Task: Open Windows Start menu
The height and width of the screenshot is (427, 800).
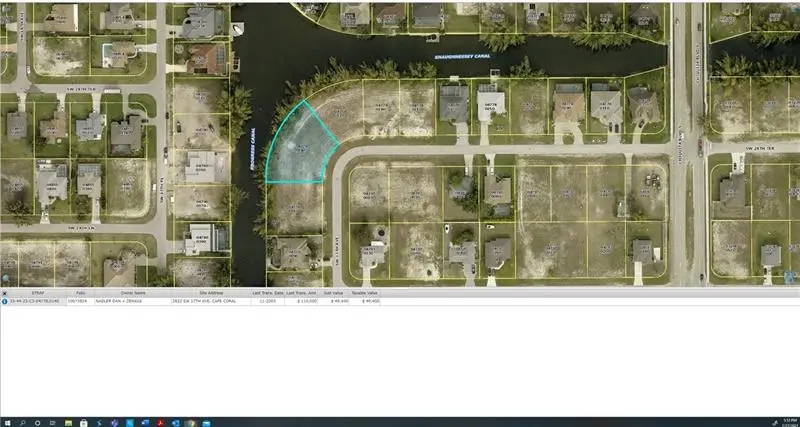Action: (x=7, y=423)
